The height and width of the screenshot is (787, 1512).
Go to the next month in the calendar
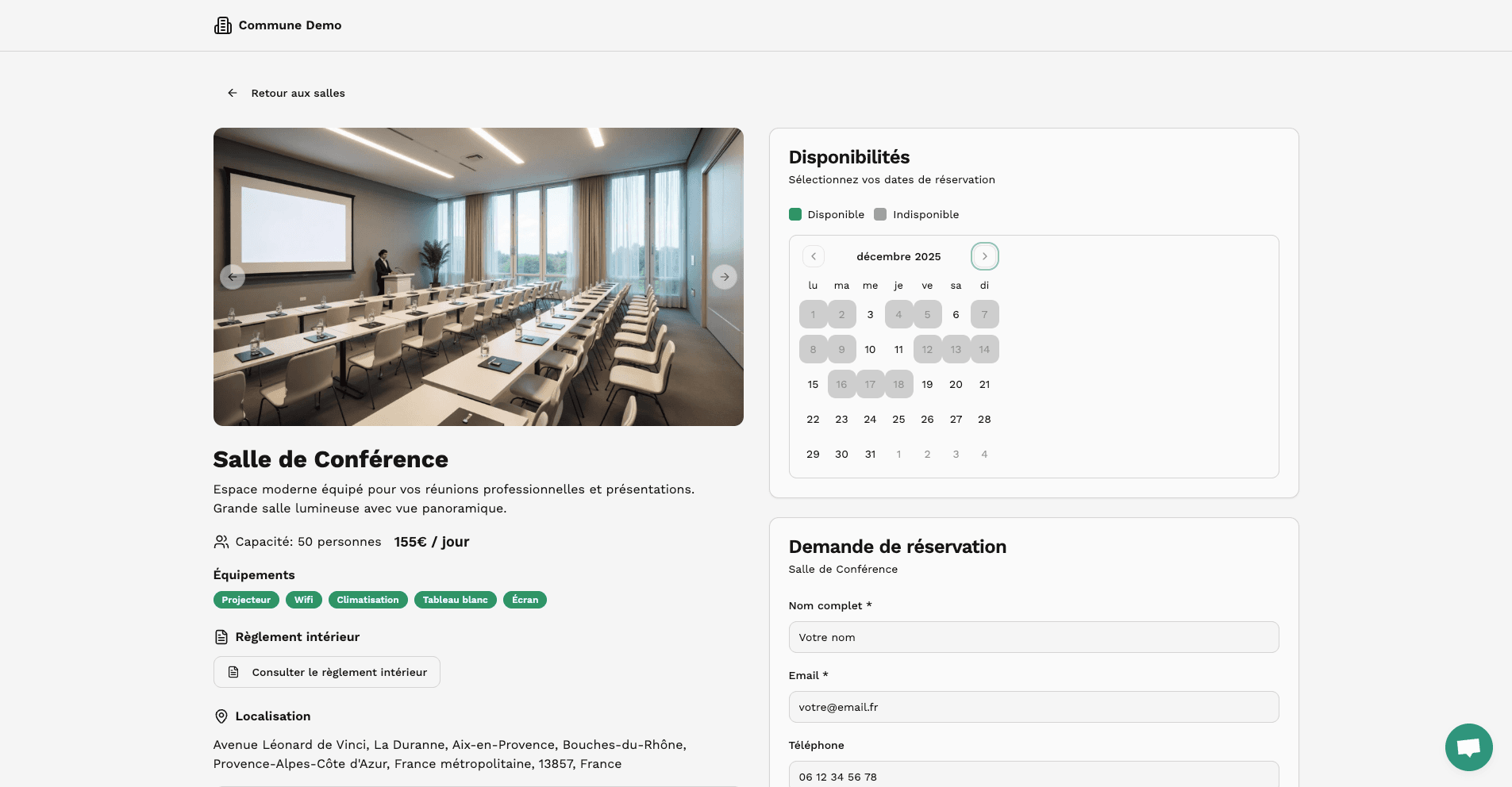click(984, 256)
